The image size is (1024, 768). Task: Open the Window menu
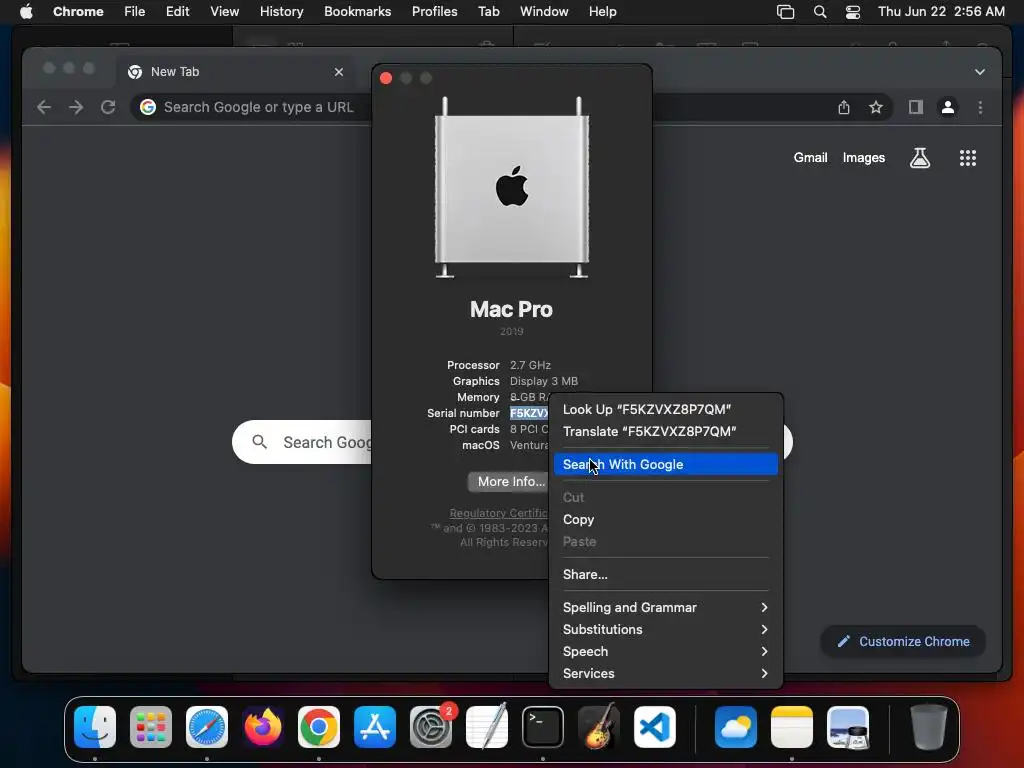[x=544, y=12]
